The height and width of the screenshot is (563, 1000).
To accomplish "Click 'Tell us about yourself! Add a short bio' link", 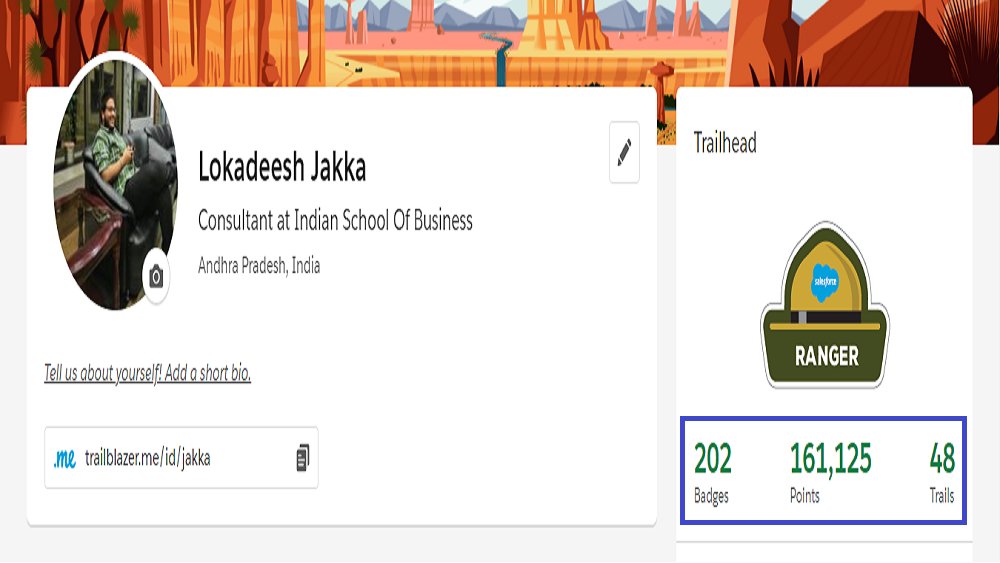I will coord(147,372).
